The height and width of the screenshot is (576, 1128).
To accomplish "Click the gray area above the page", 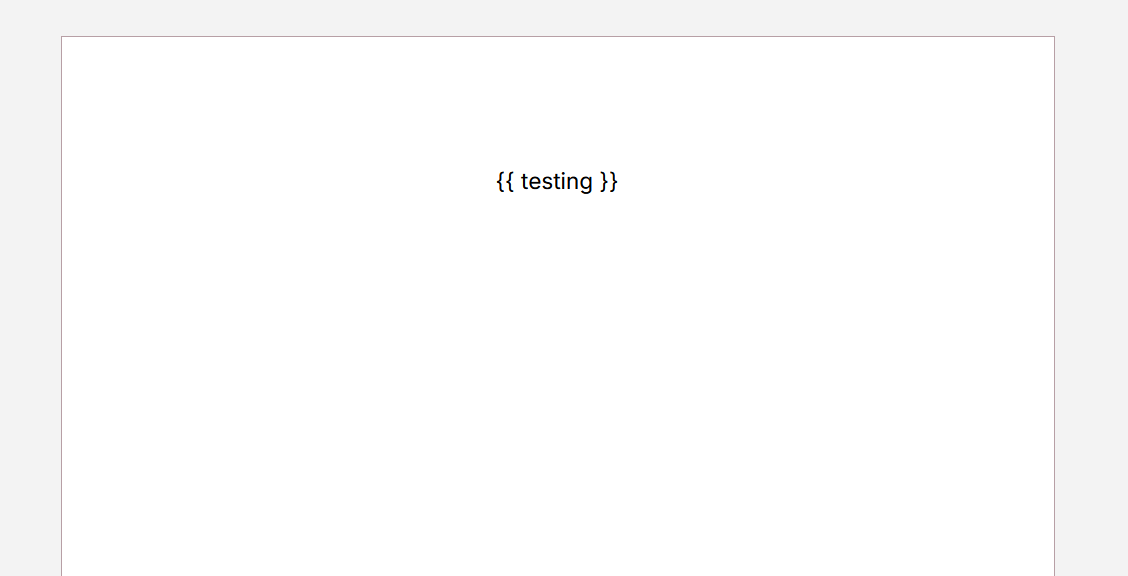I will tap(557, 17).
